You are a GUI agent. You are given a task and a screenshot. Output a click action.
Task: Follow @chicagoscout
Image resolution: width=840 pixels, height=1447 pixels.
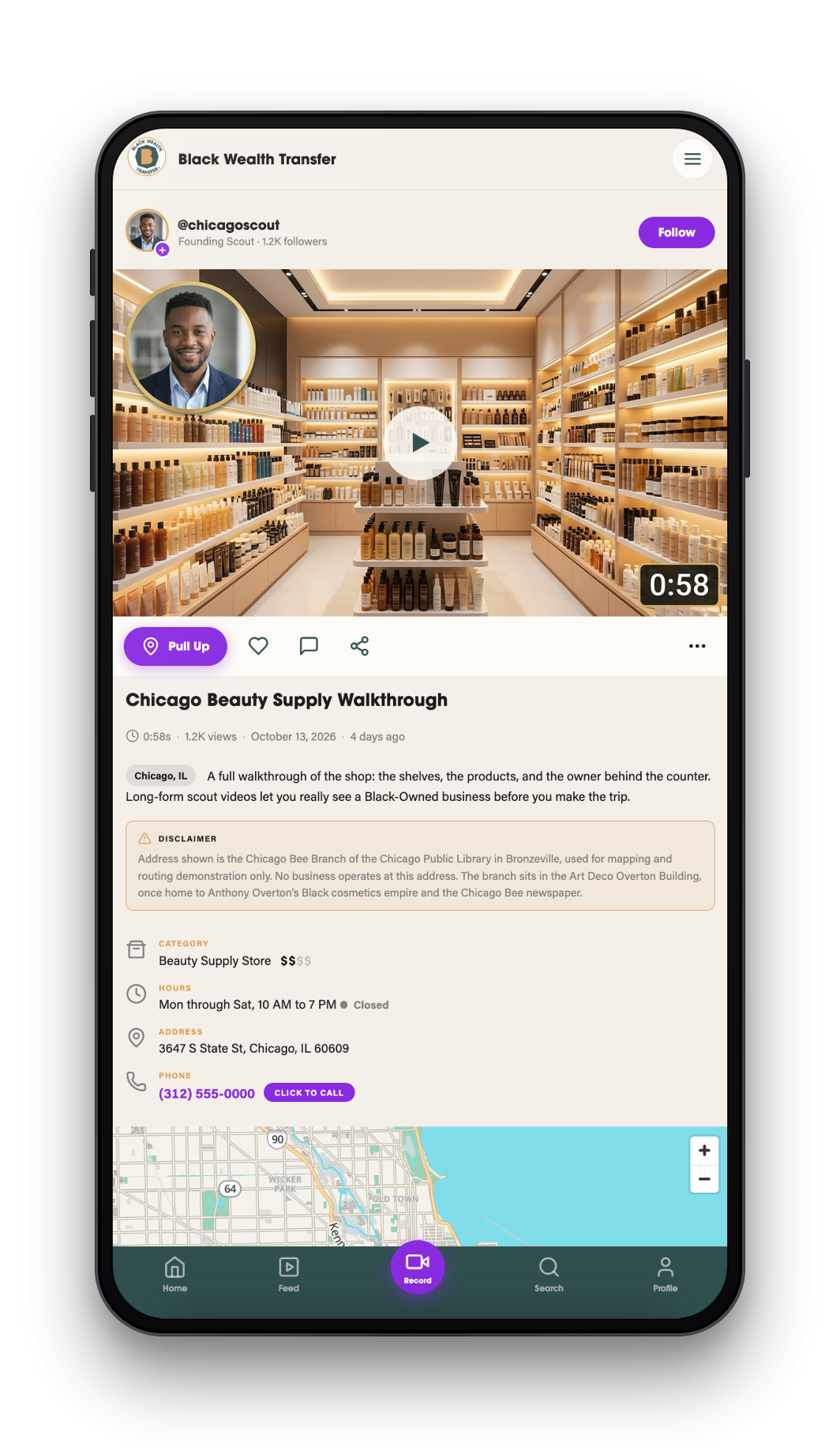click(x=677, y=232)
